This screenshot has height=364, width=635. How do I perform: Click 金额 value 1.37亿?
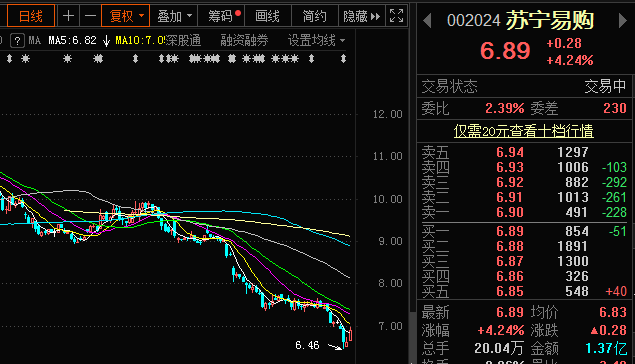(606, 348)
